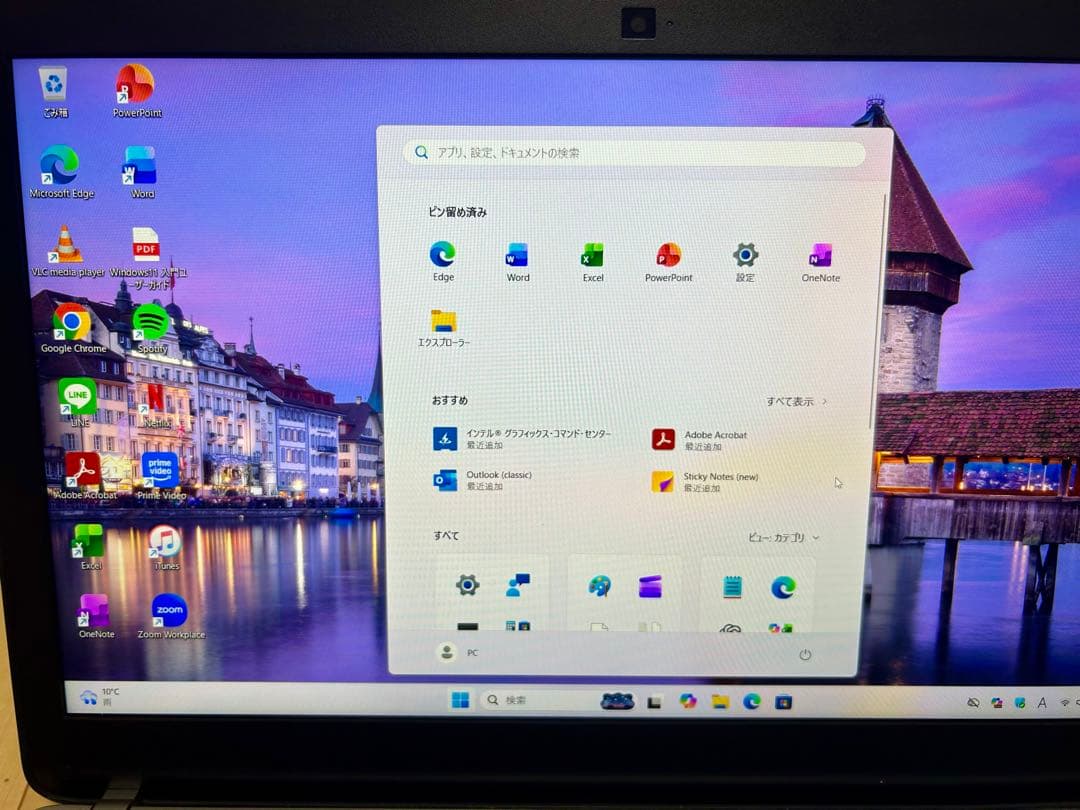Image resolution: width=1080 pixels, height=810 pixels.
Task: Open Outlook (classic) recommended item
Action: point(482,480)
